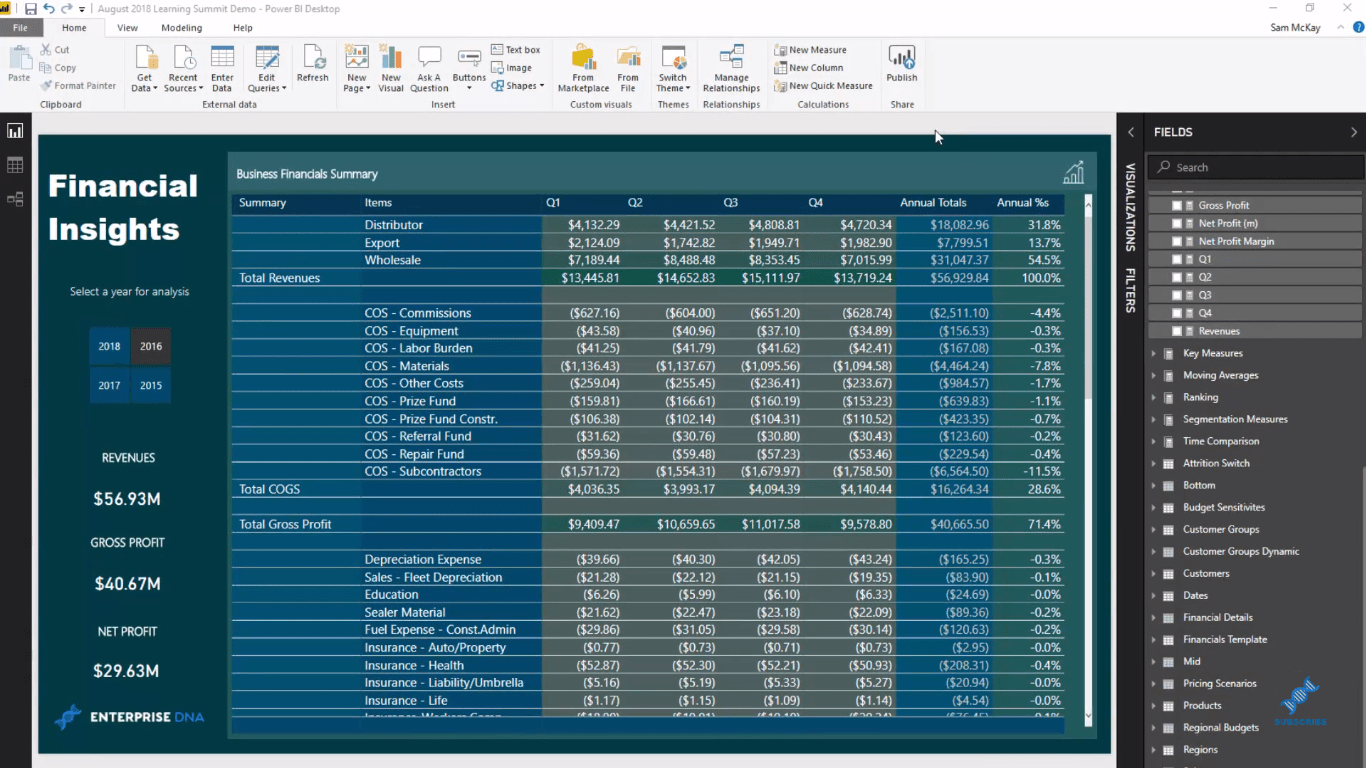Select the View ribbon tab
1366x768 pixels.
tap(127, 28)
